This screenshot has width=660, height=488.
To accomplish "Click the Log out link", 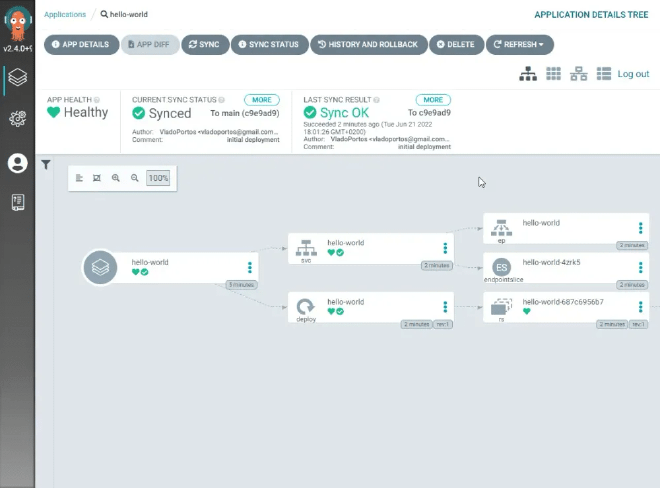I will [633, 74].
